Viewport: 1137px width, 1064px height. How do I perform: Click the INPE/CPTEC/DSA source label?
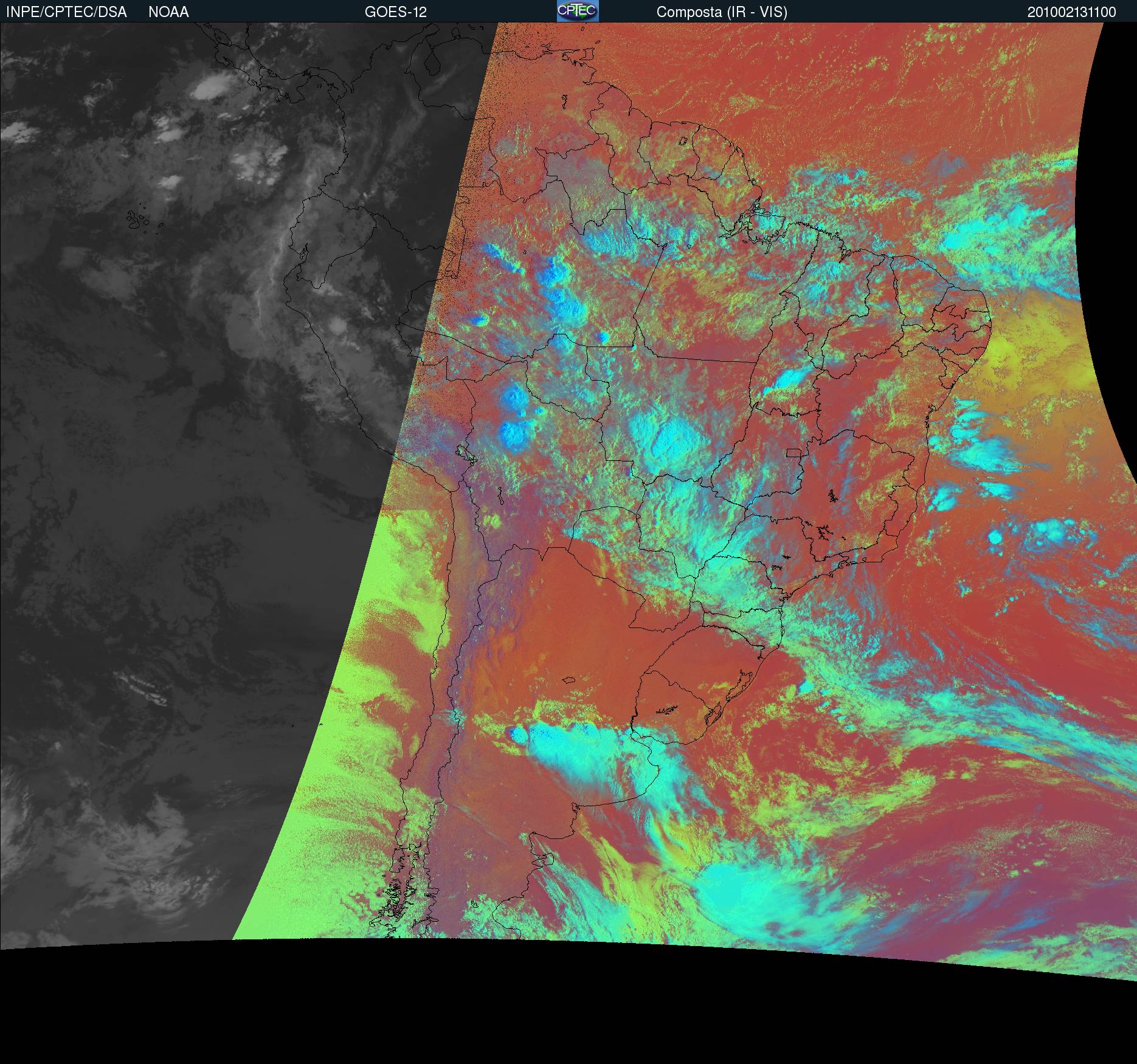pos(66,12)
